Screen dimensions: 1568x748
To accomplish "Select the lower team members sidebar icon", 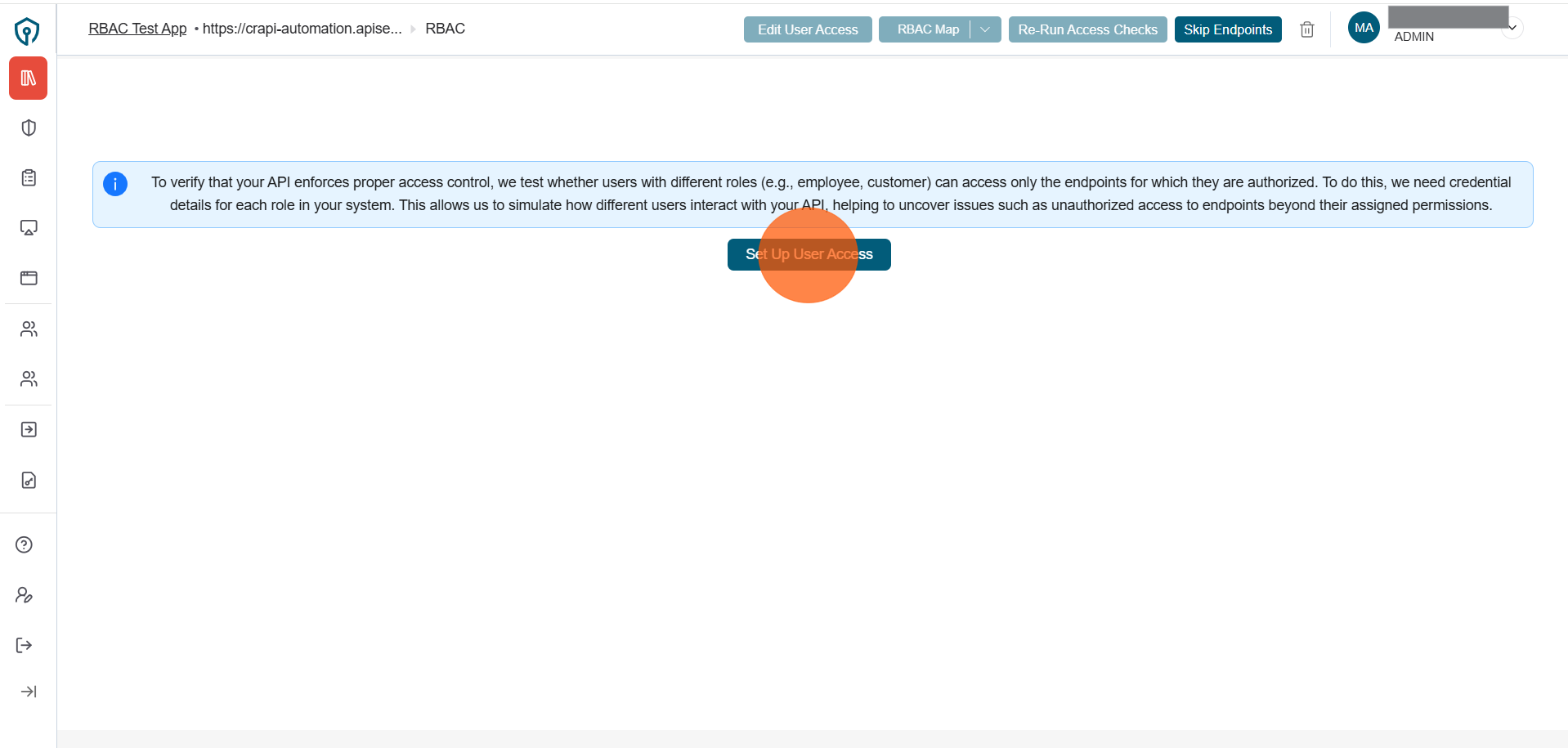I will point(28,378).
